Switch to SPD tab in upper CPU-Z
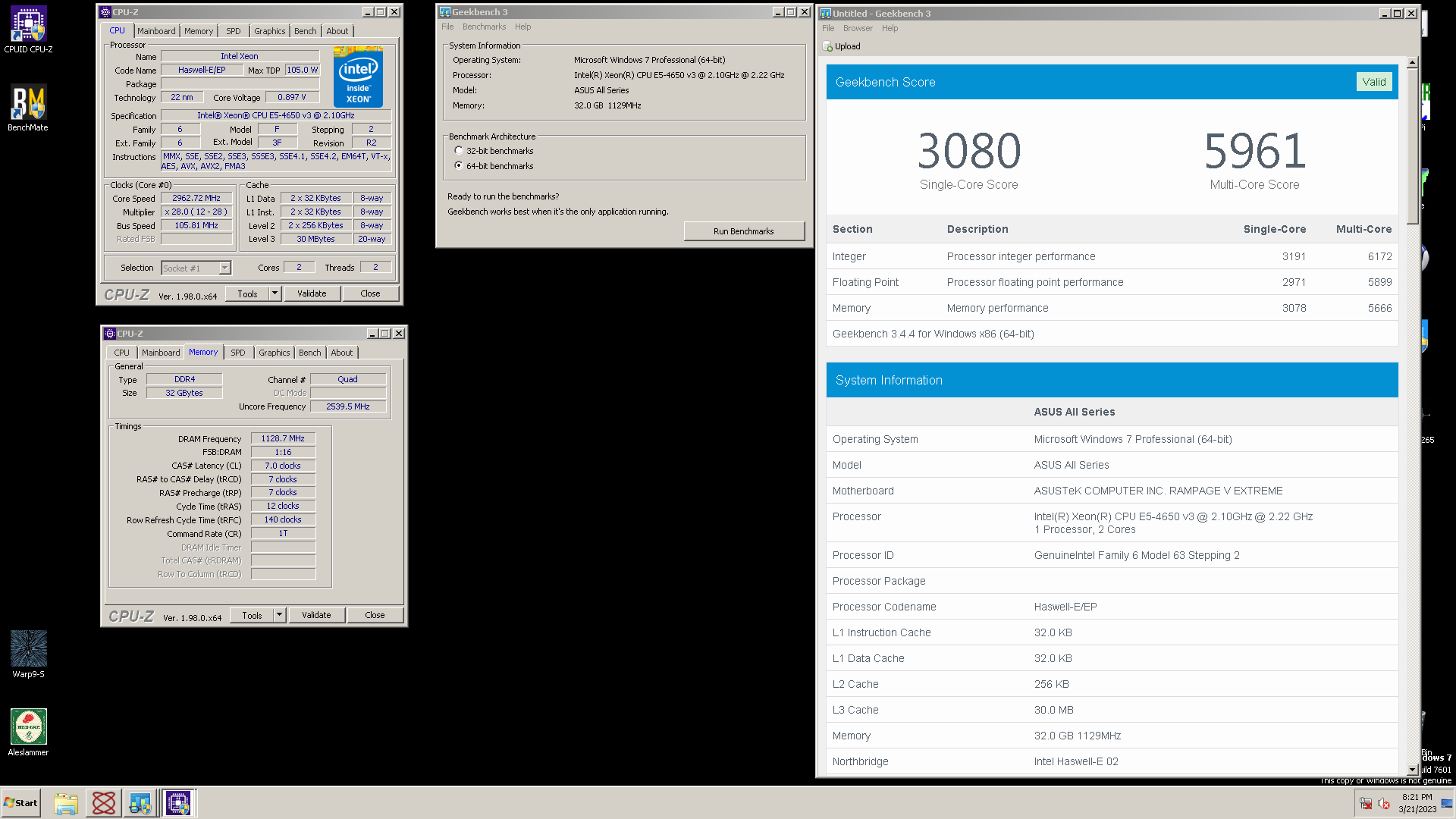1456x819 pixels. click(x=234, y=31)
